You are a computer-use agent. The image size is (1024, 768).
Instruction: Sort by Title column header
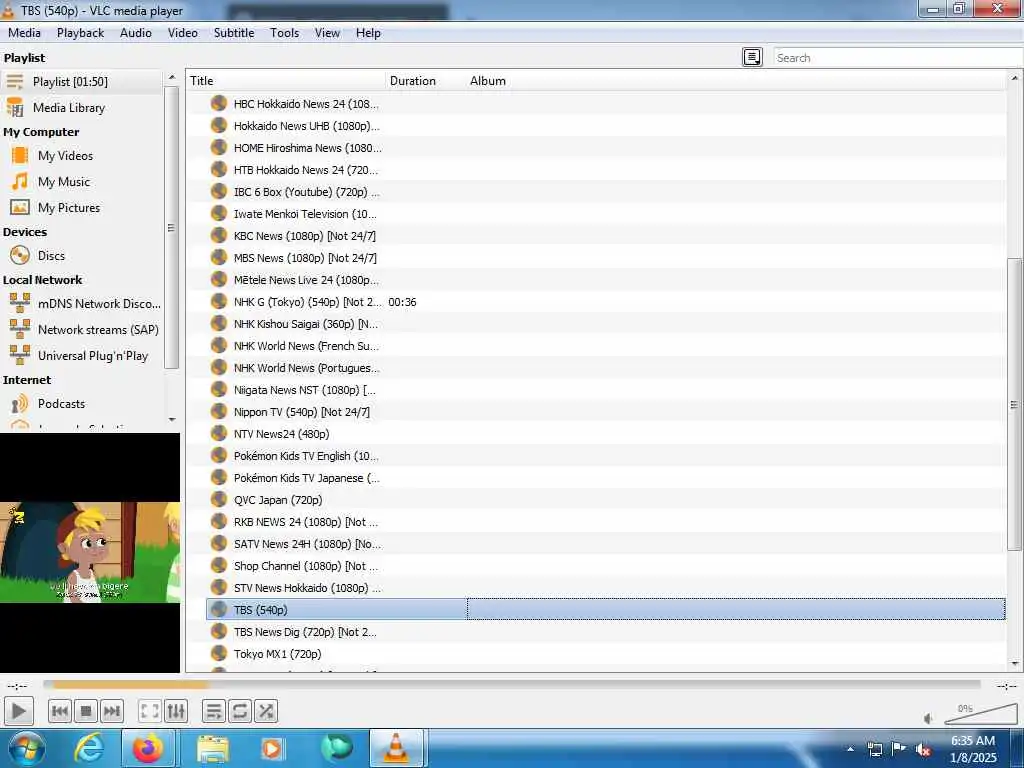[286, 80]
